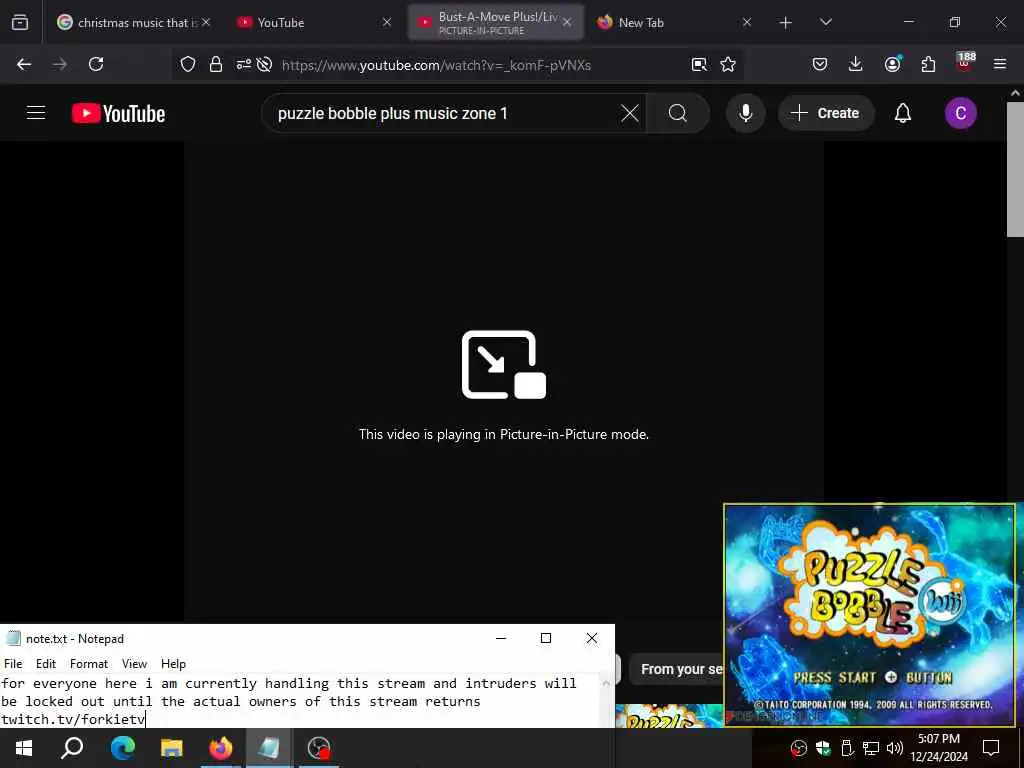Reload the YouTube page
The image size is (1024, 768).
coord(96,64)
